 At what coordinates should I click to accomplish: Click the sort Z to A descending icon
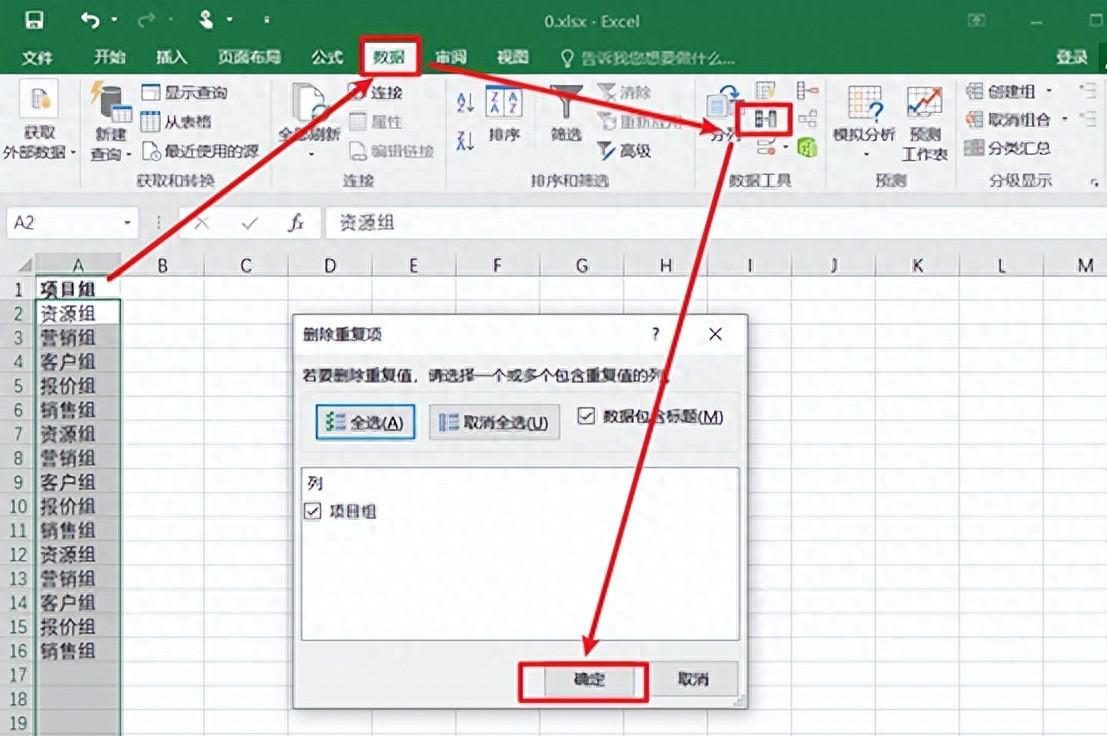tap(465, 140)
